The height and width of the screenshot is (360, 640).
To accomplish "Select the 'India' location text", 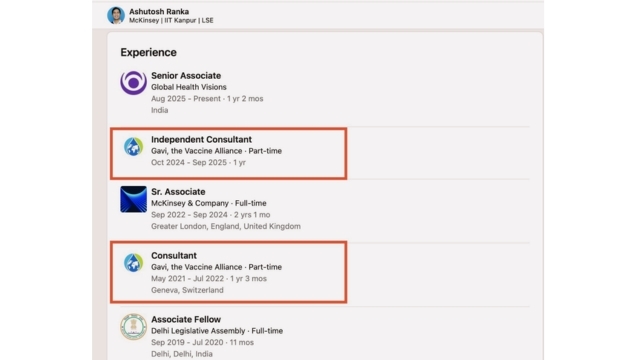I will pyautogui.click(x=160, y=110).
